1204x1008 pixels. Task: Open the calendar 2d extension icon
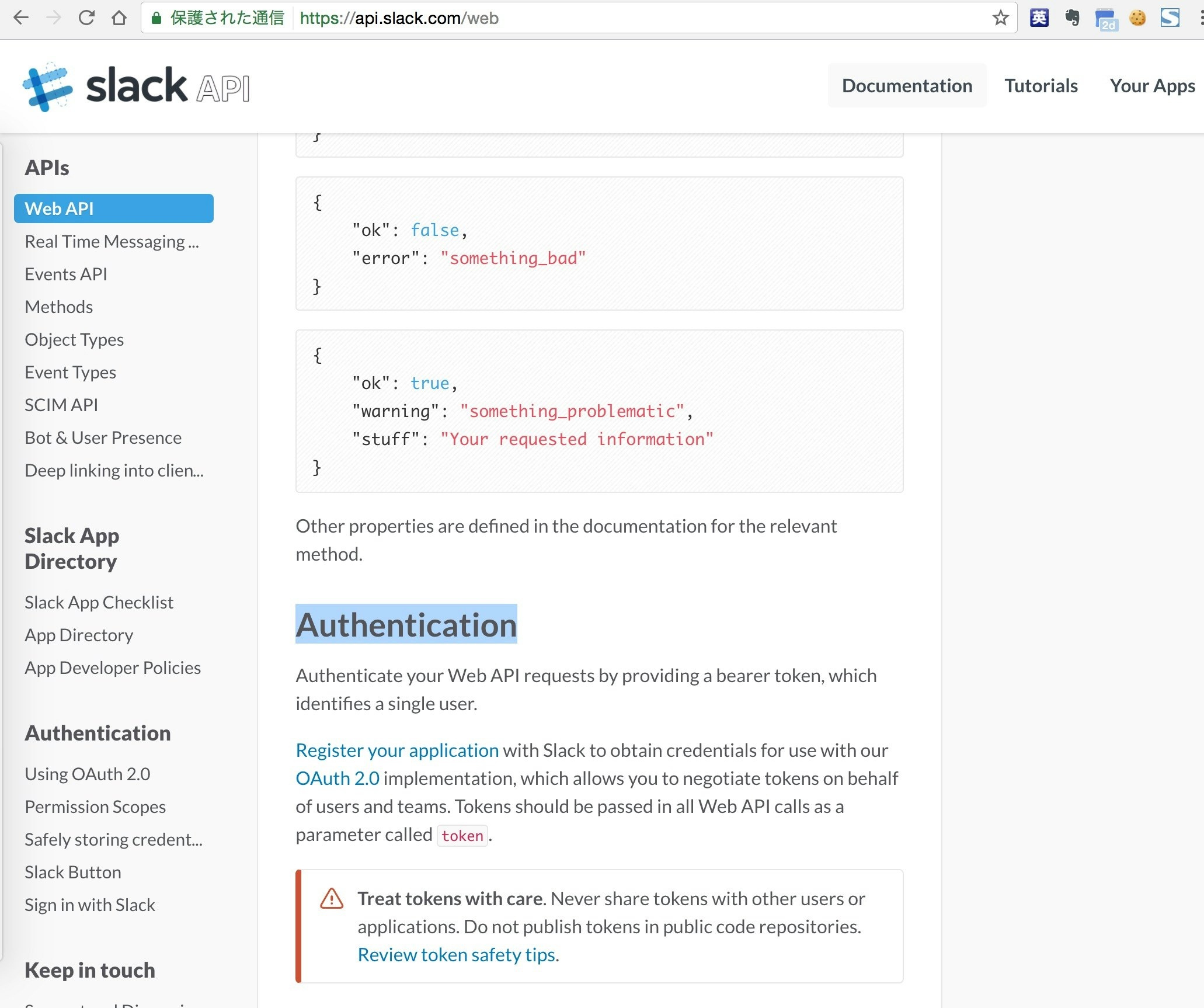click(1105, 19)
